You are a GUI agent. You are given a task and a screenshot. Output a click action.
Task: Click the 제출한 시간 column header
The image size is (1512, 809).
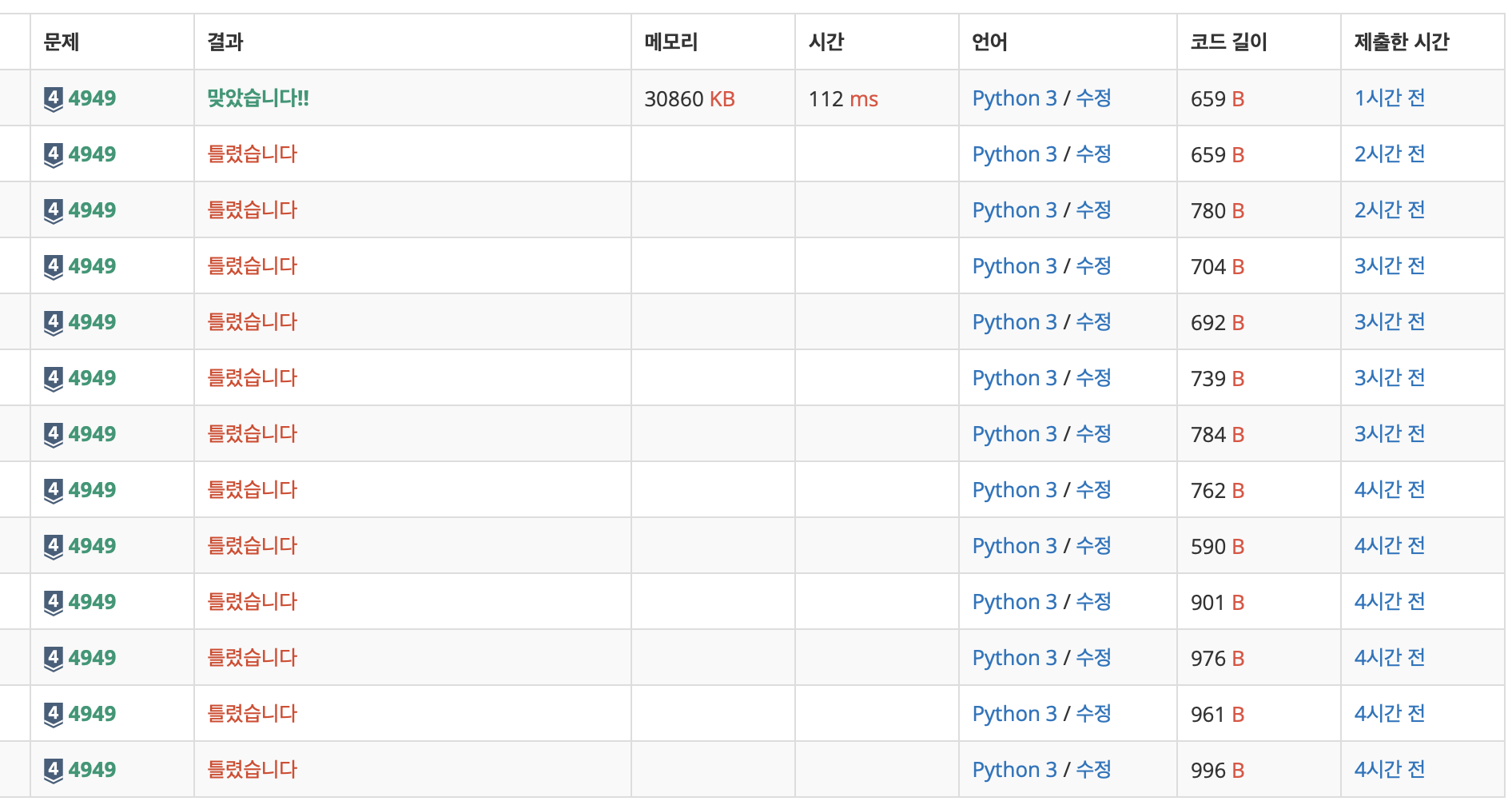1402,42
